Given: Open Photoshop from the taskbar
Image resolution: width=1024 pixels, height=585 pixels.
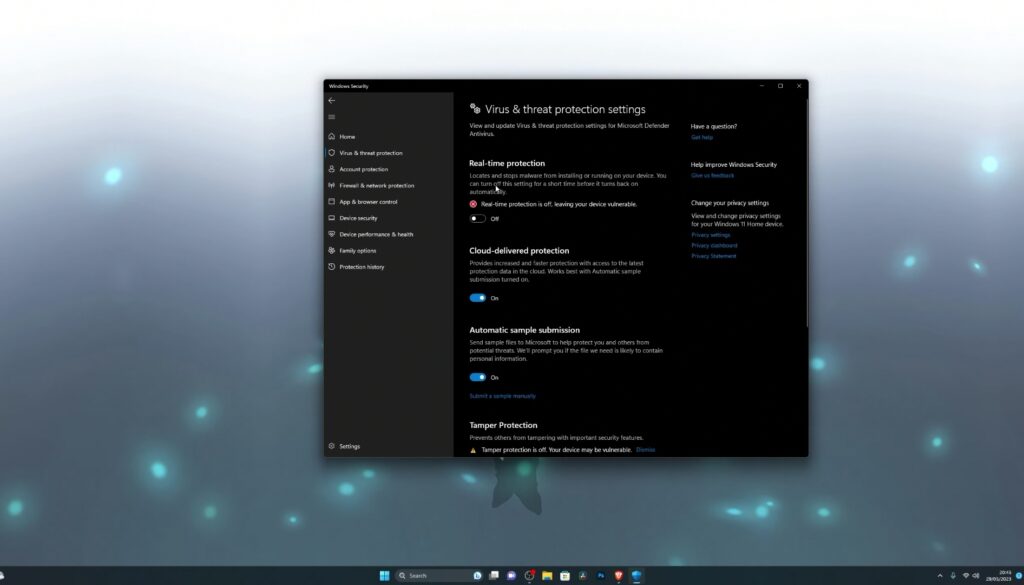Looking at the screenshot, I should pos(600,575).
